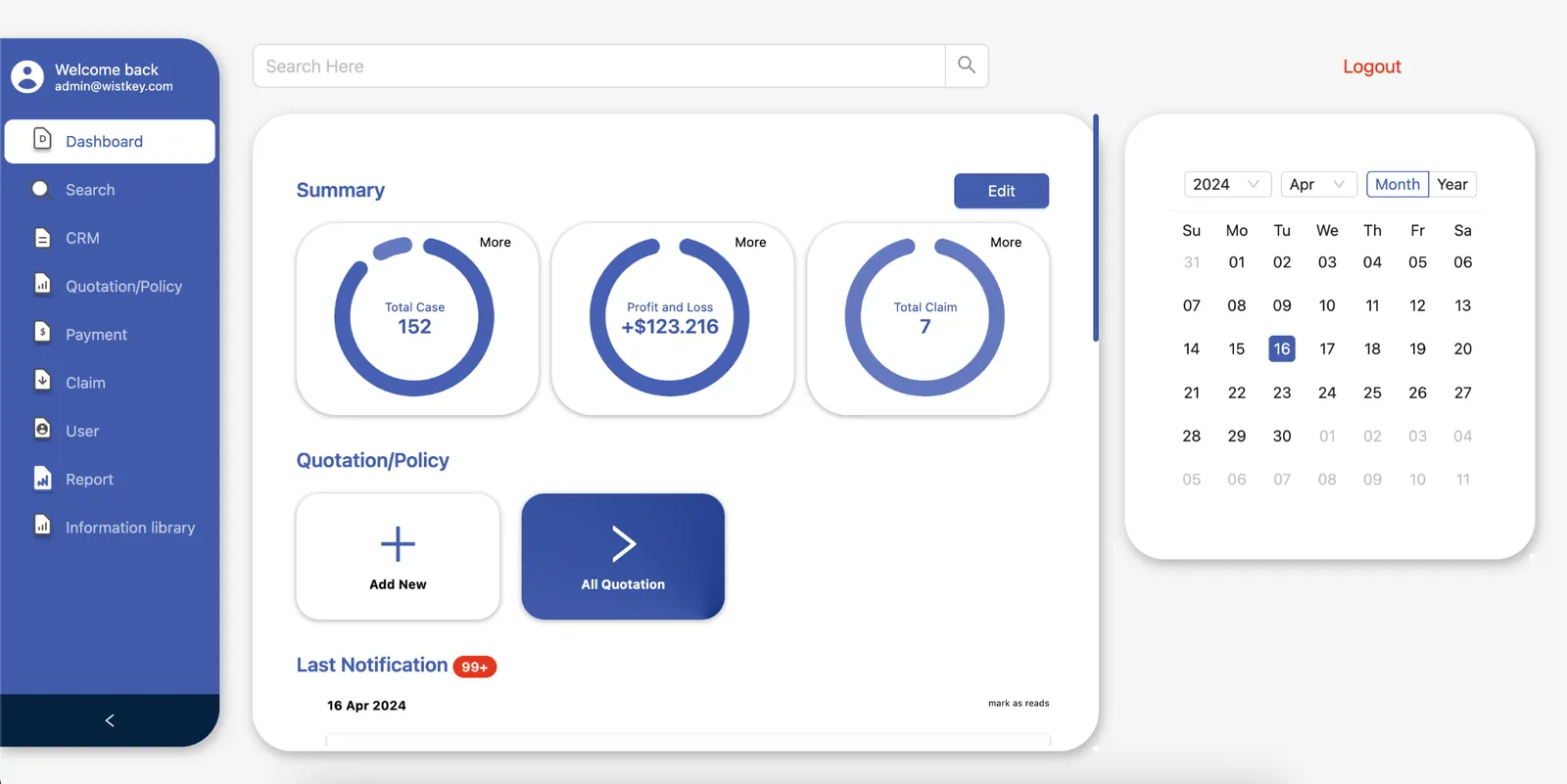The image size is (1567, 784).
Task: Open the year 2024 dropdown
Action: coord(1227,184)
